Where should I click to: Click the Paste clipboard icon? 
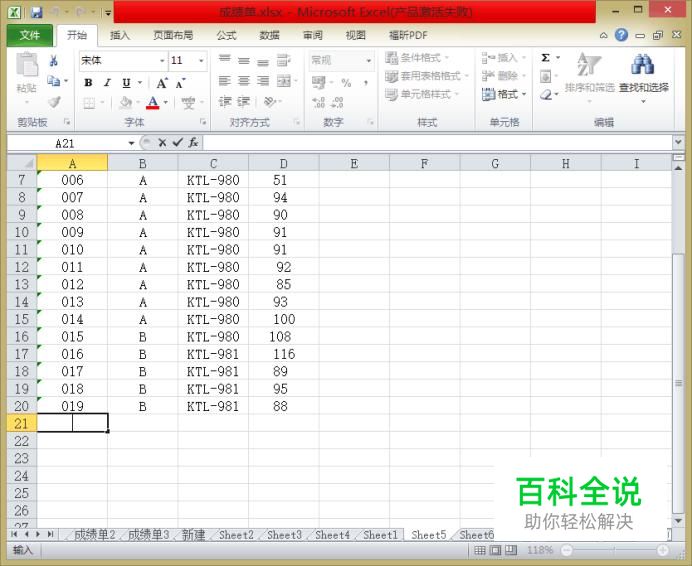27,66
